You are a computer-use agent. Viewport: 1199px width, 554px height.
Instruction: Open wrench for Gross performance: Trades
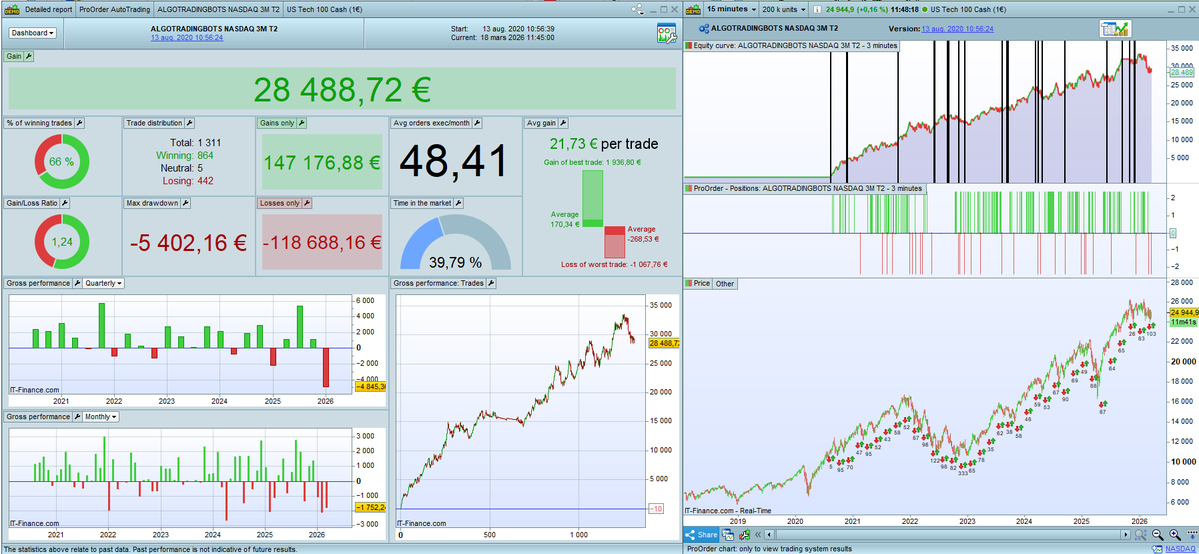492,283
